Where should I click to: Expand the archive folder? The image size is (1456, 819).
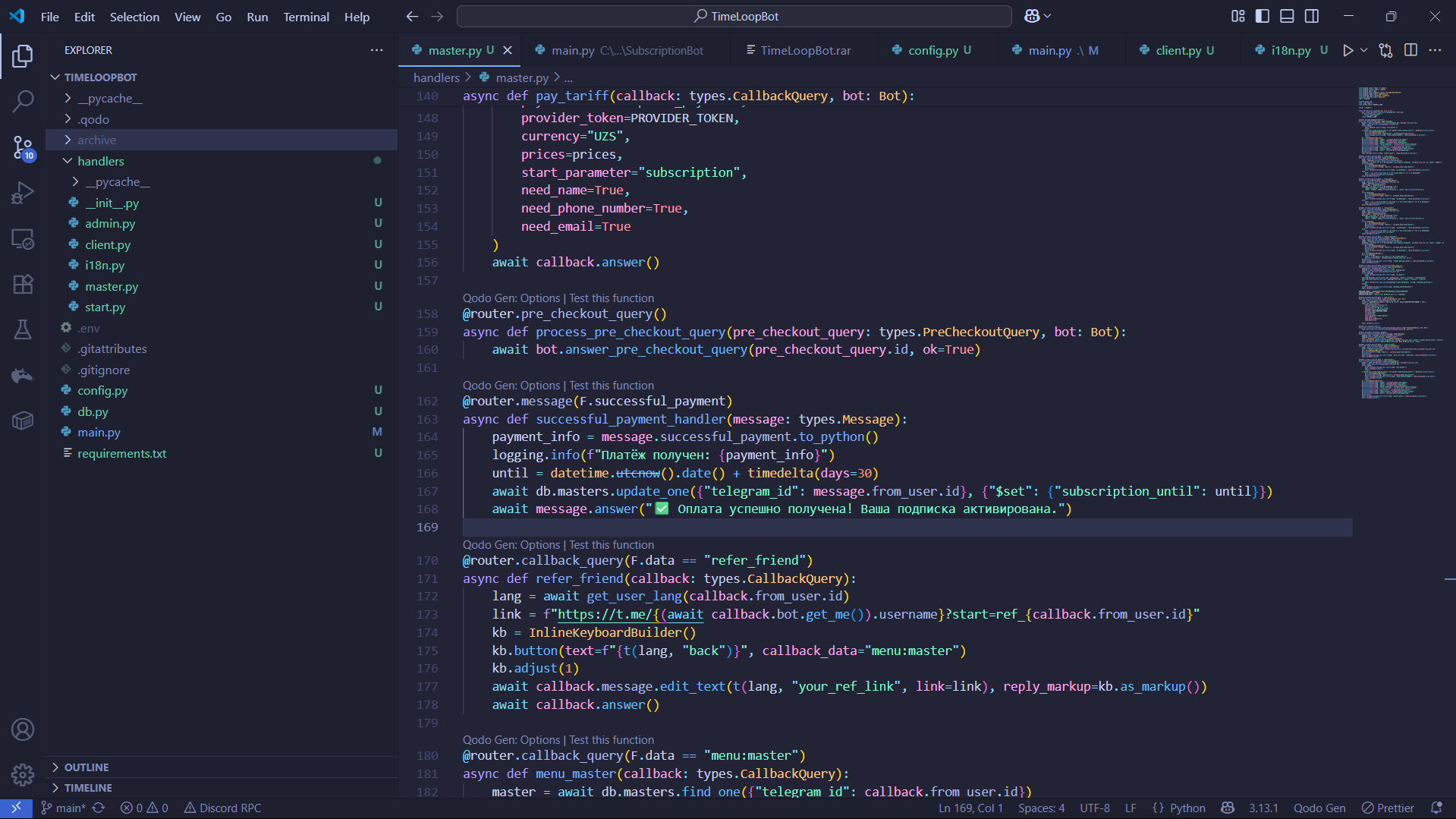[x=96, y=140]
